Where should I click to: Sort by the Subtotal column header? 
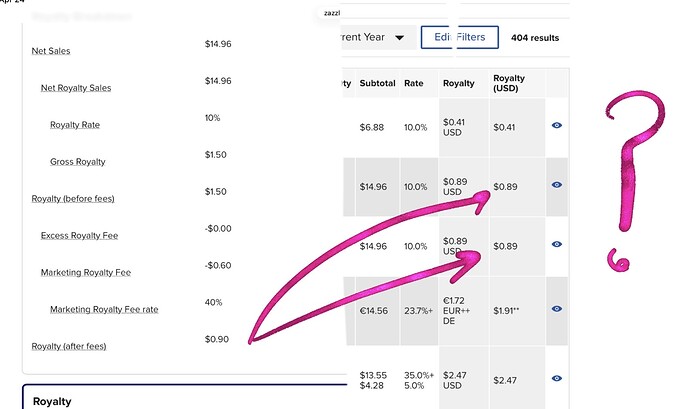point(377,83)
